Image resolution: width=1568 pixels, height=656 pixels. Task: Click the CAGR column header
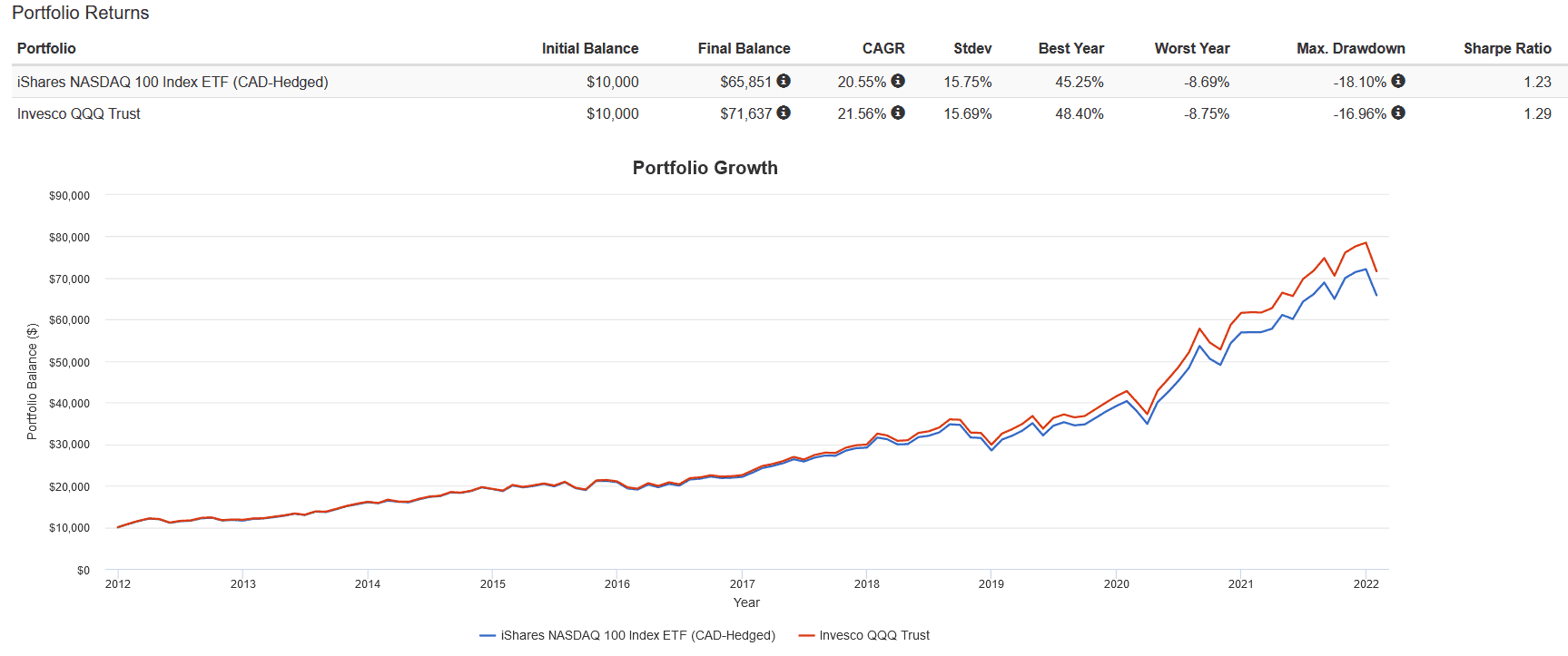(883, 48)
